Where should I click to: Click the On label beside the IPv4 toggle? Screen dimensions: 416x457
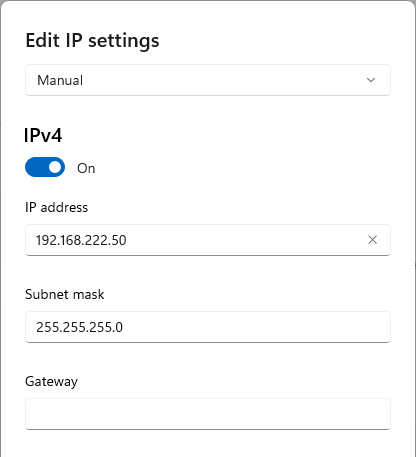click(86, 168)
